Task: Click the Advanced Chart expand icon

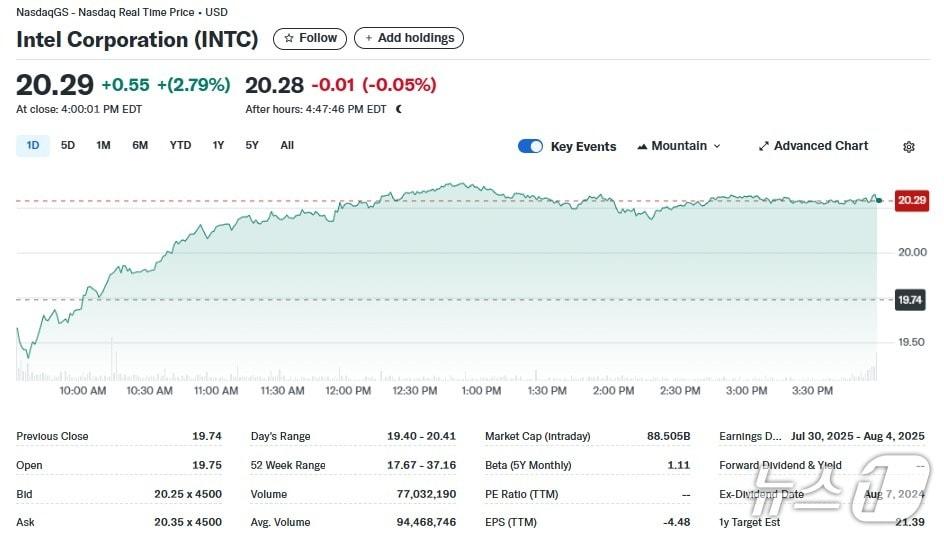Action: pos(764,146)
